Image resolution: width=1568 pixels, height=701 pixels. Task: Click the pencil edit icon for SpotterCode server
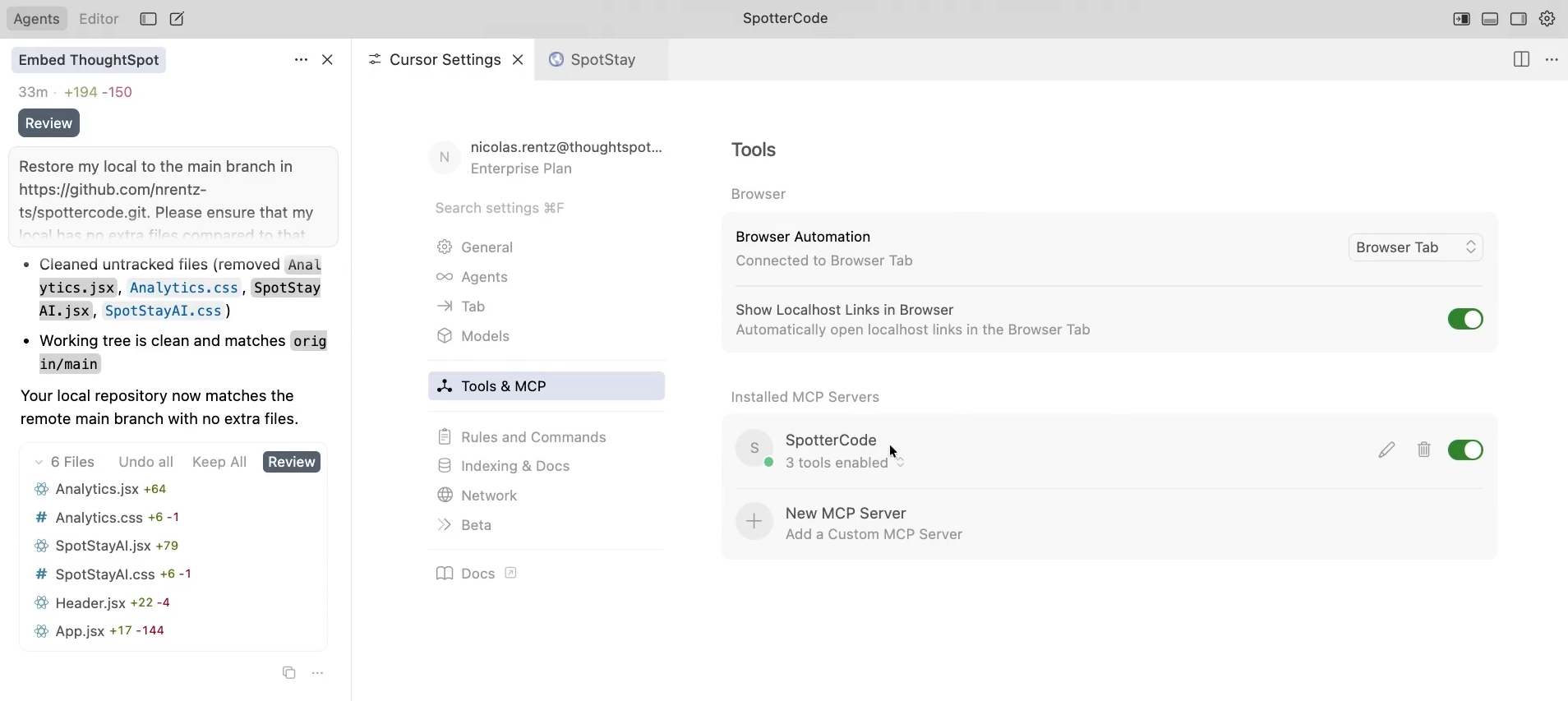point(1386,450)
